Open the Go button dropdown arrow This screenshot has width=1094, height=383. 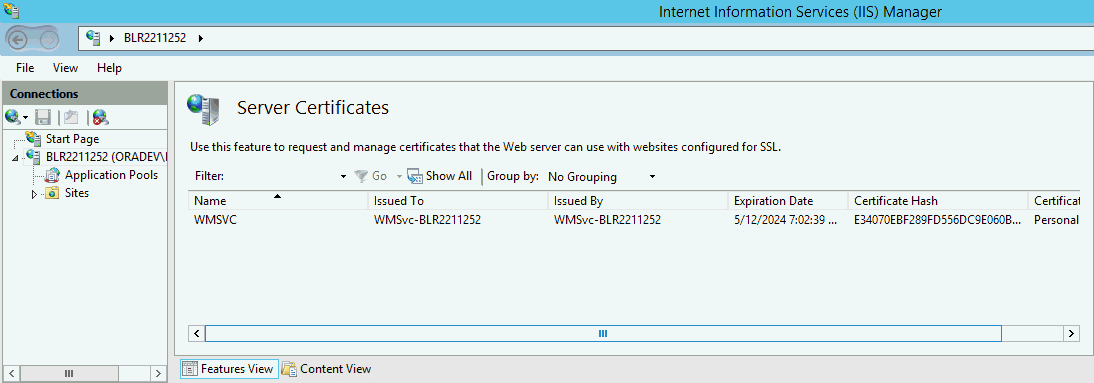pyautogui.click(x=400, y=177)
